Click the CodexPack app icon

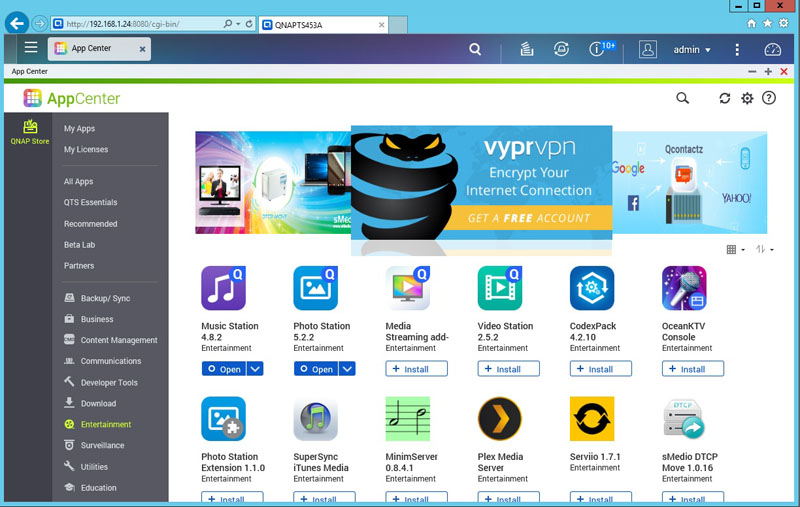[x=592, y=288]
